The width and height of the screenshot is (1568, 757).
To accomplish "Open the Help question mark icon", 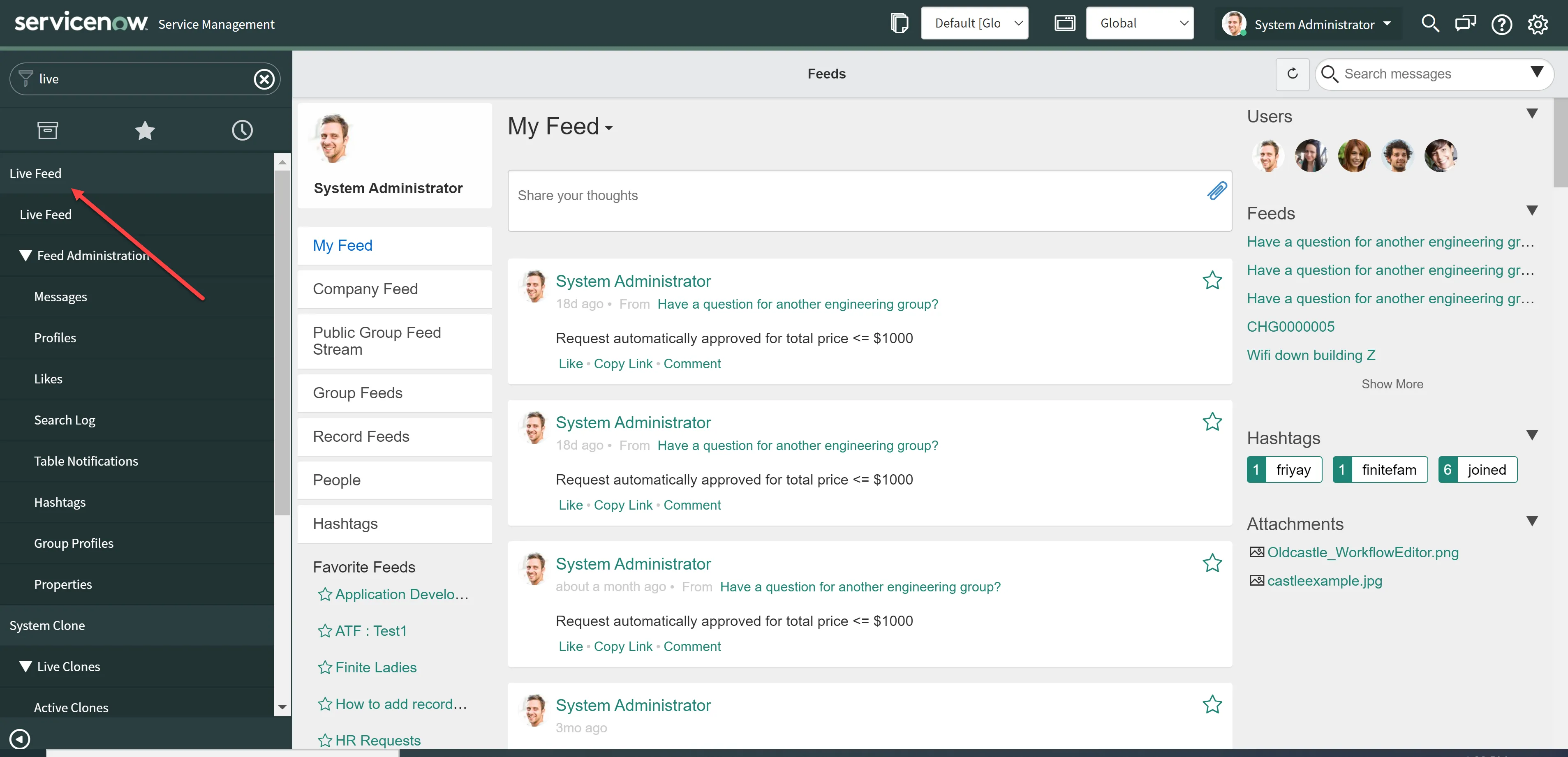I will 1501,24.
